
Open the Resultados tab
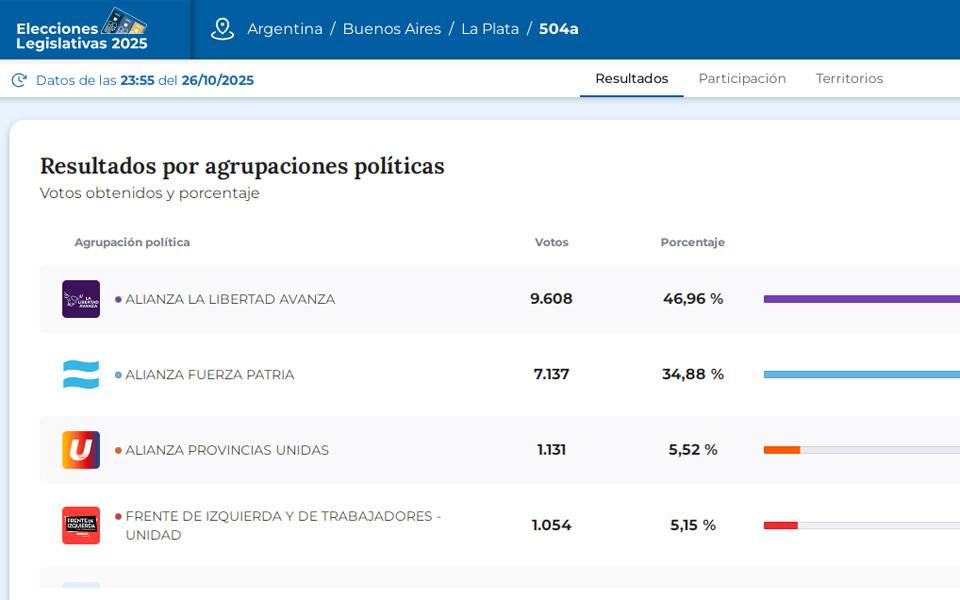pos(631,79)
